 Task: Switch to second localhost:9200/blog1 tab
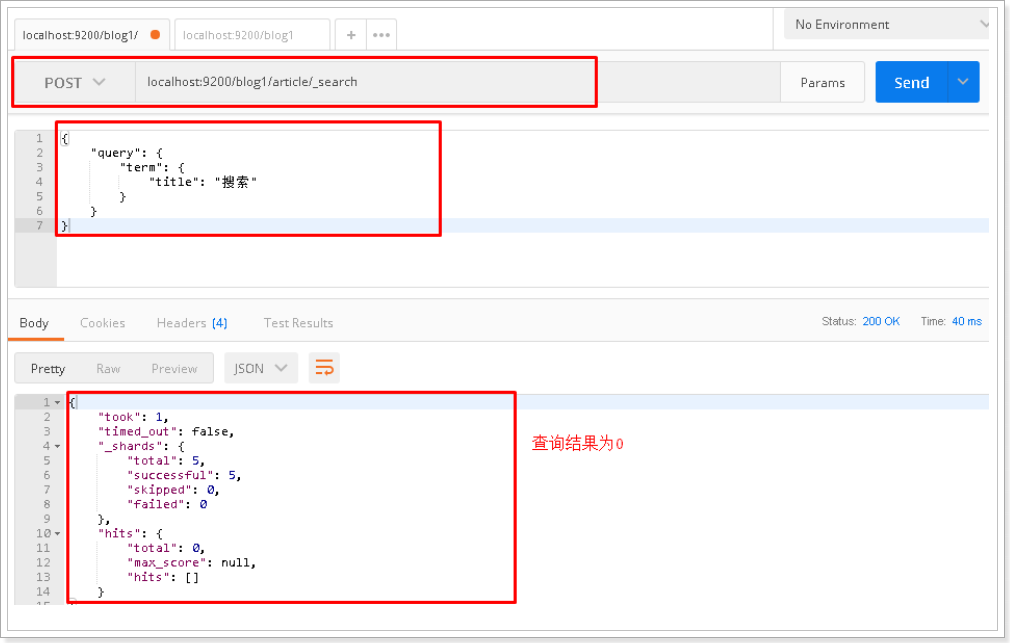pyautogui.click(x=252, y=35)
